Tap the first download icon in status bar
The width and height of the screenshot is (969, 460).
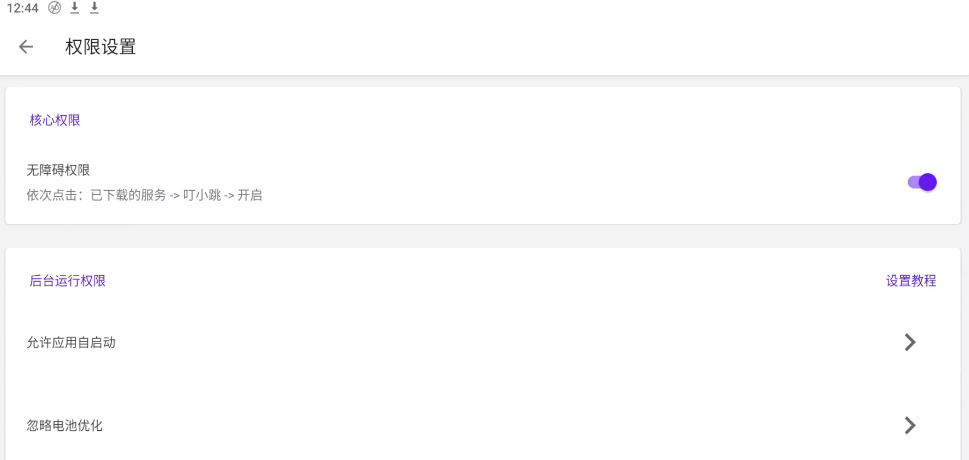click(x=75, y=8)
